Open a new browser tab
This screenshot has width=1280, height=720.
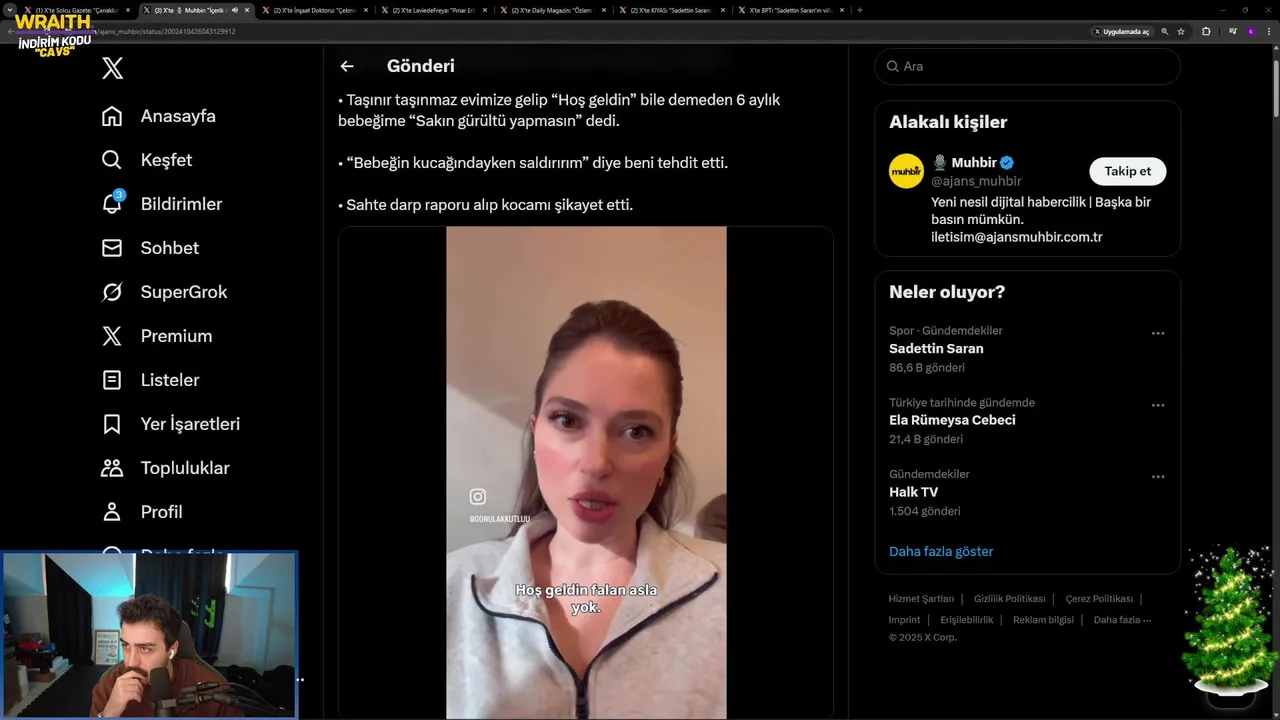(x=860, y=10)
